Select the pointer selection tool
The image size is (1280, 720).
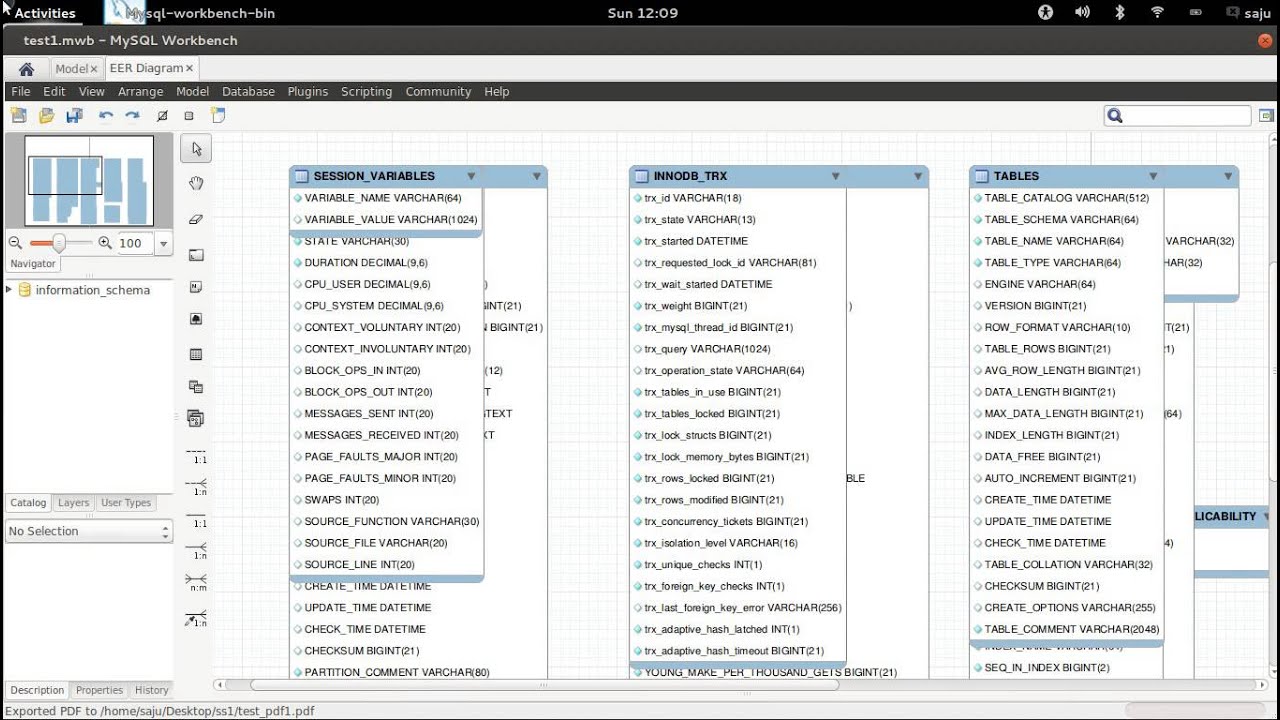tap(196, 149)
